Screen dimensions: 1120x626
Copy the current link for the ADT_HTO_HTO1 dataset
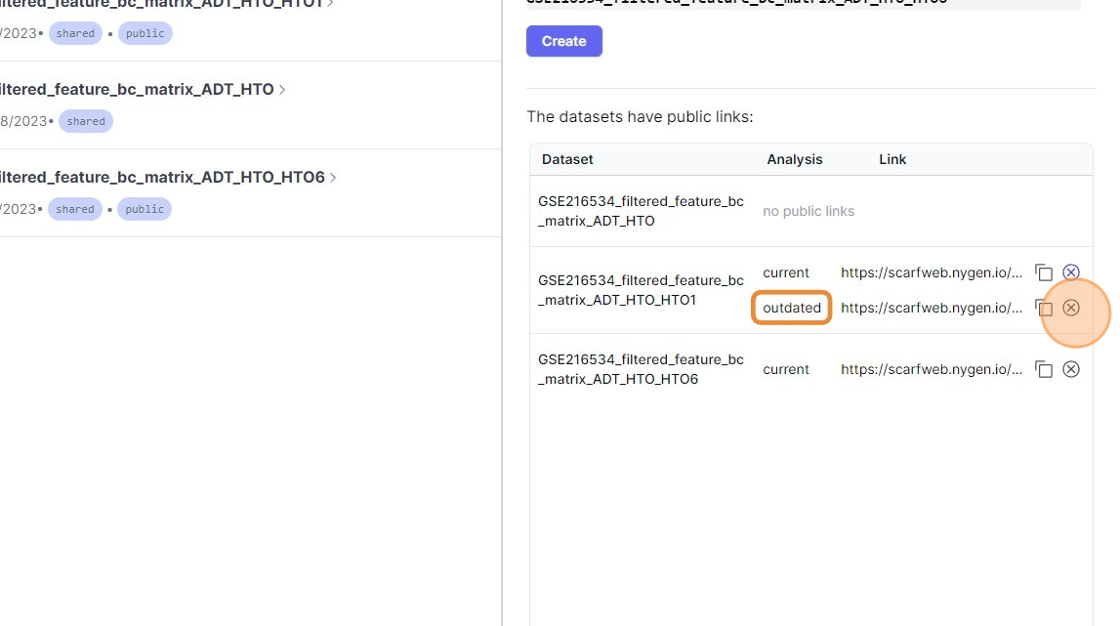tap(1044, 273)
